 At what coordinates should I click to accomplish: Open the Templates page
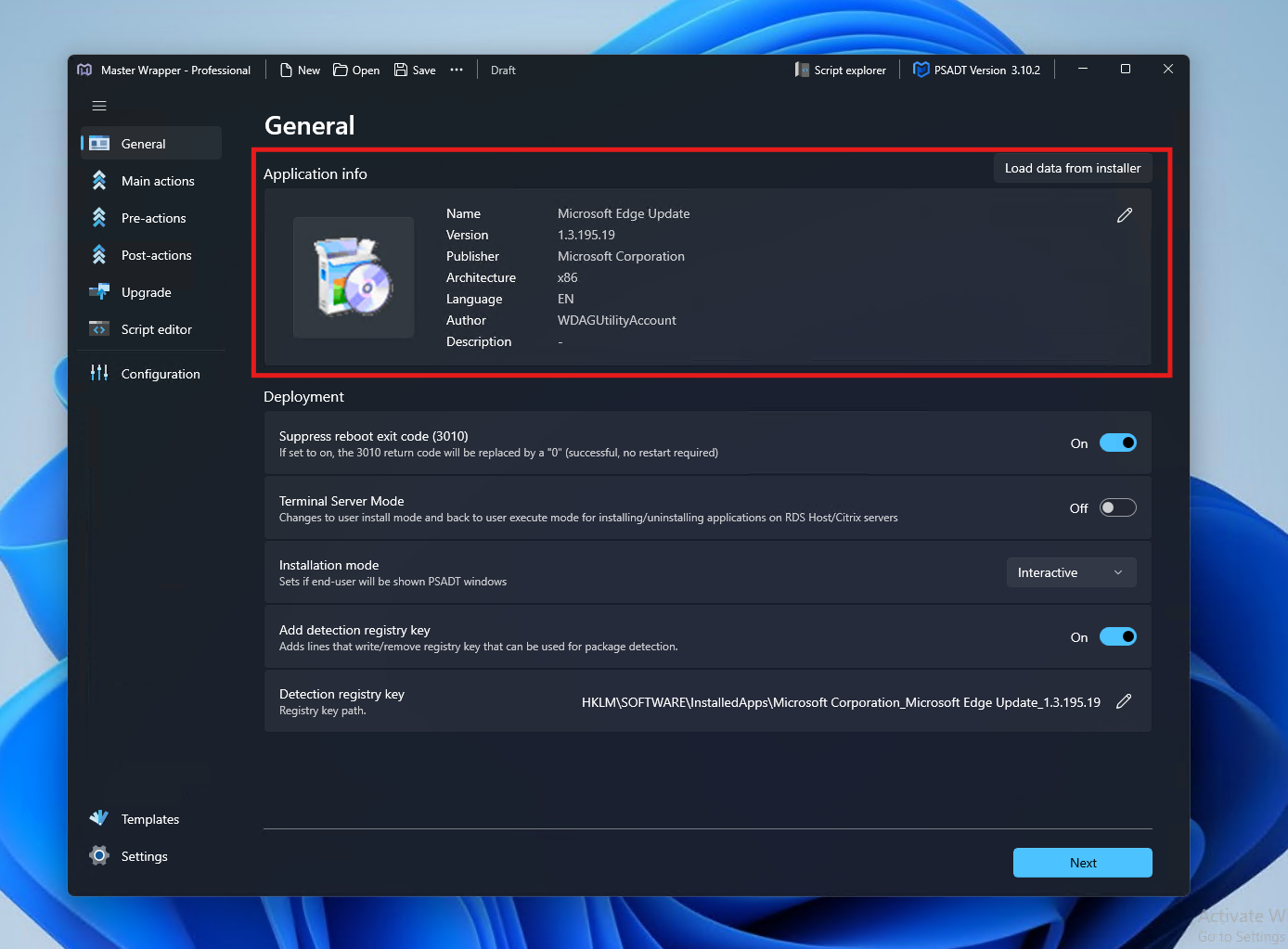150,819
